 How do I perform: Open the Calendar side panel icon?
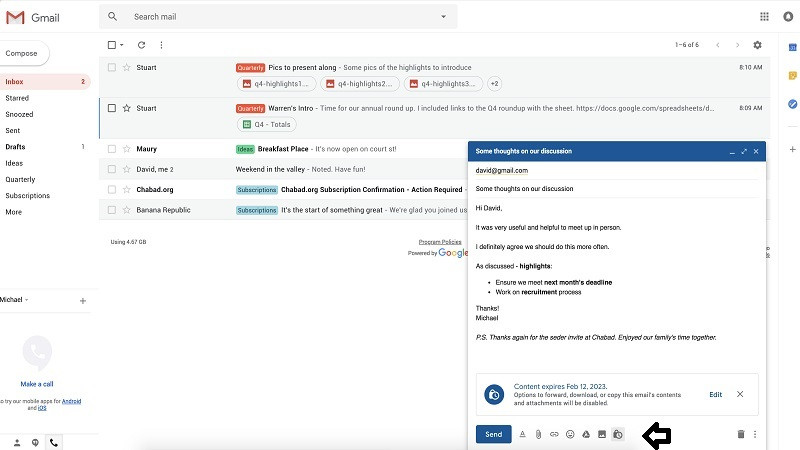792,47
